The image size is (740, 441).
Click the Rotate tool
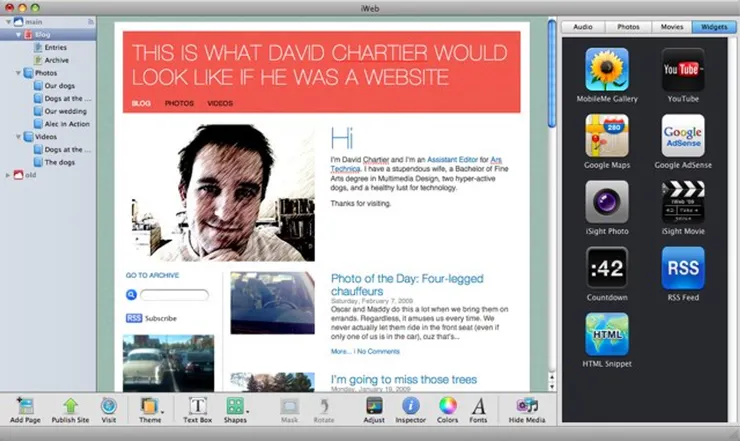tap(324, 410)
